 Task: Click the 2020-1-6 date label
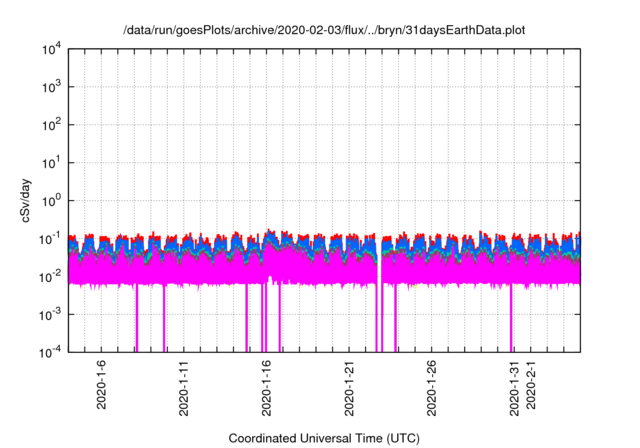click(101, 384)
